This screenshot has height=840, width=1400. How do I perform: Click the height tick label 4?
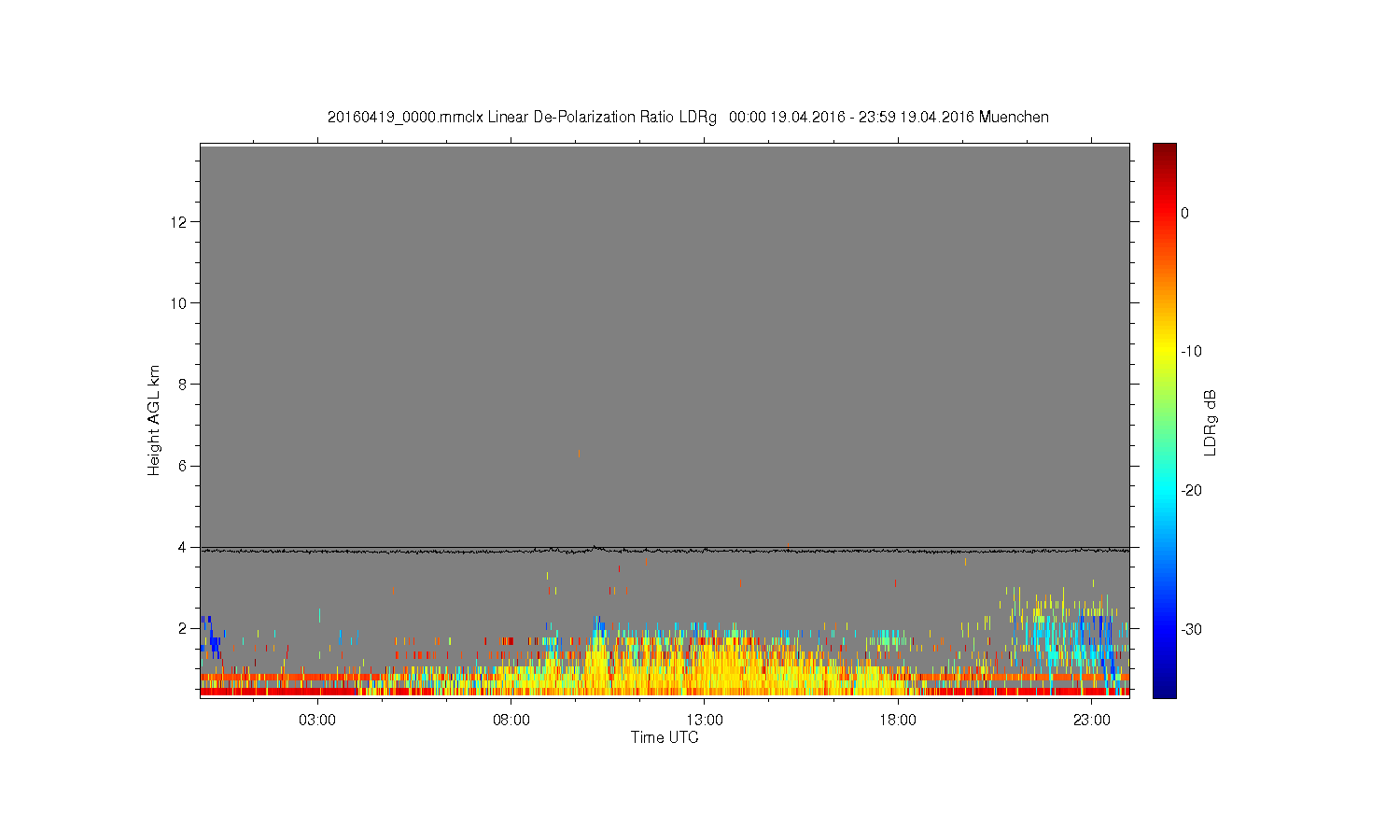[183, 547]
